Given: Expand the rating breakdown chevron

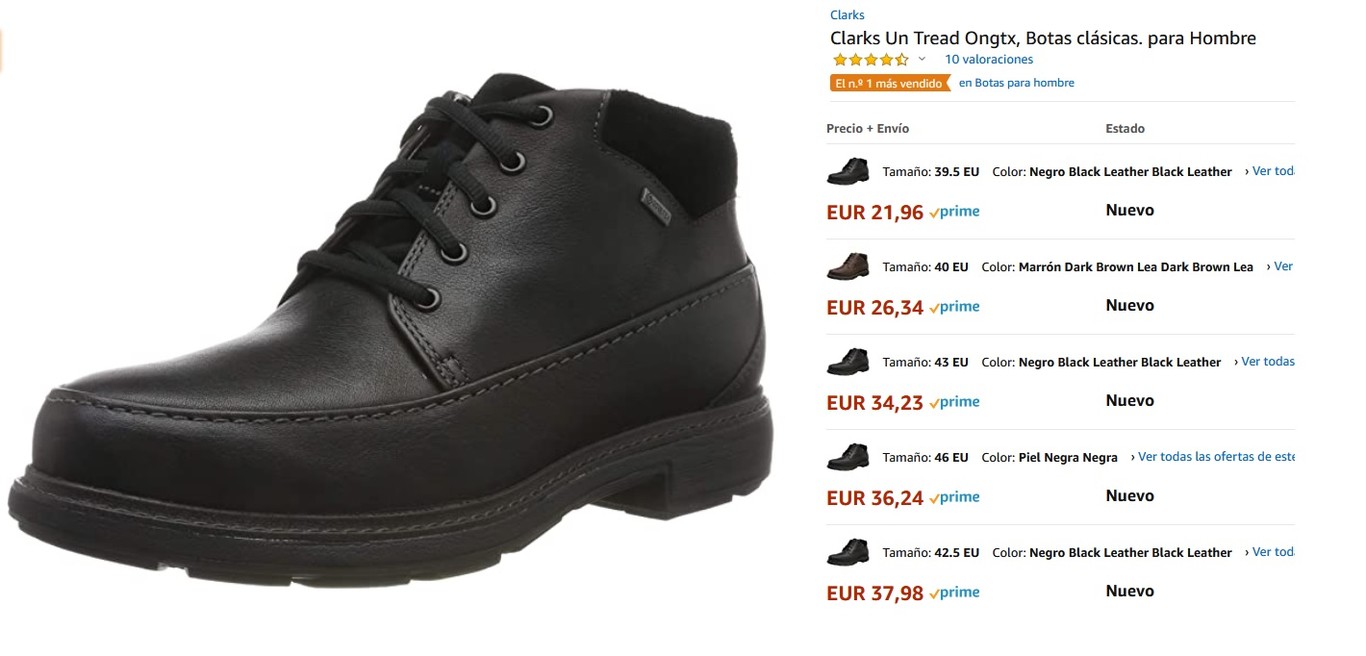Looking at the screenshot, I should coord(922,60).
